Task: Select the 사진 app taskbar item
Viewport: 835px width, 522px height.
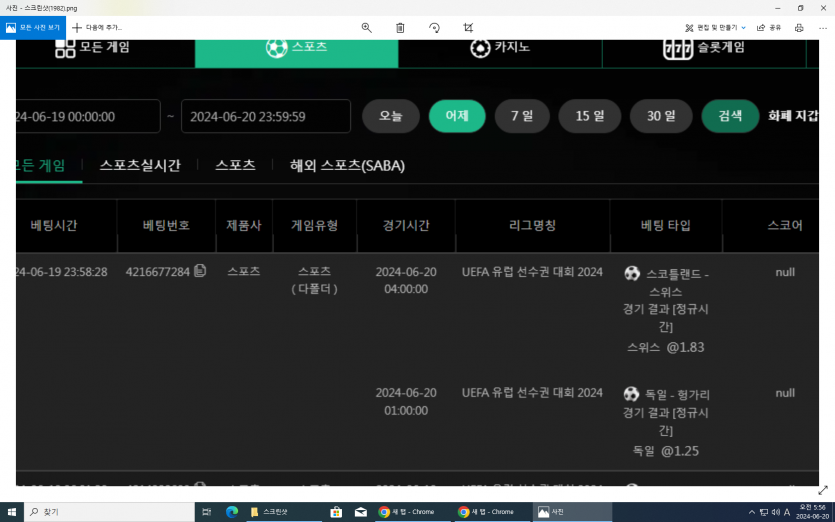Action: tap(572, 512)
